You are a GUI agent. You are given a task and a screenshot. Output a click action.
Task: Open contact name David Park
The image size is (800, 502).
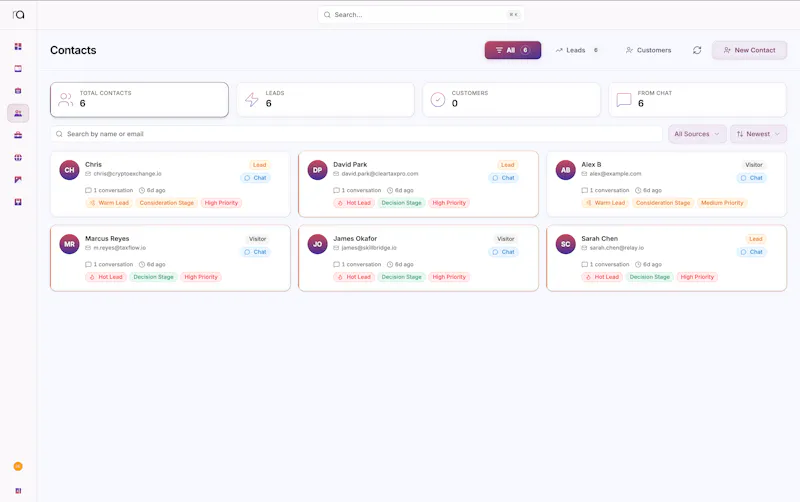(x=350, y=164)
